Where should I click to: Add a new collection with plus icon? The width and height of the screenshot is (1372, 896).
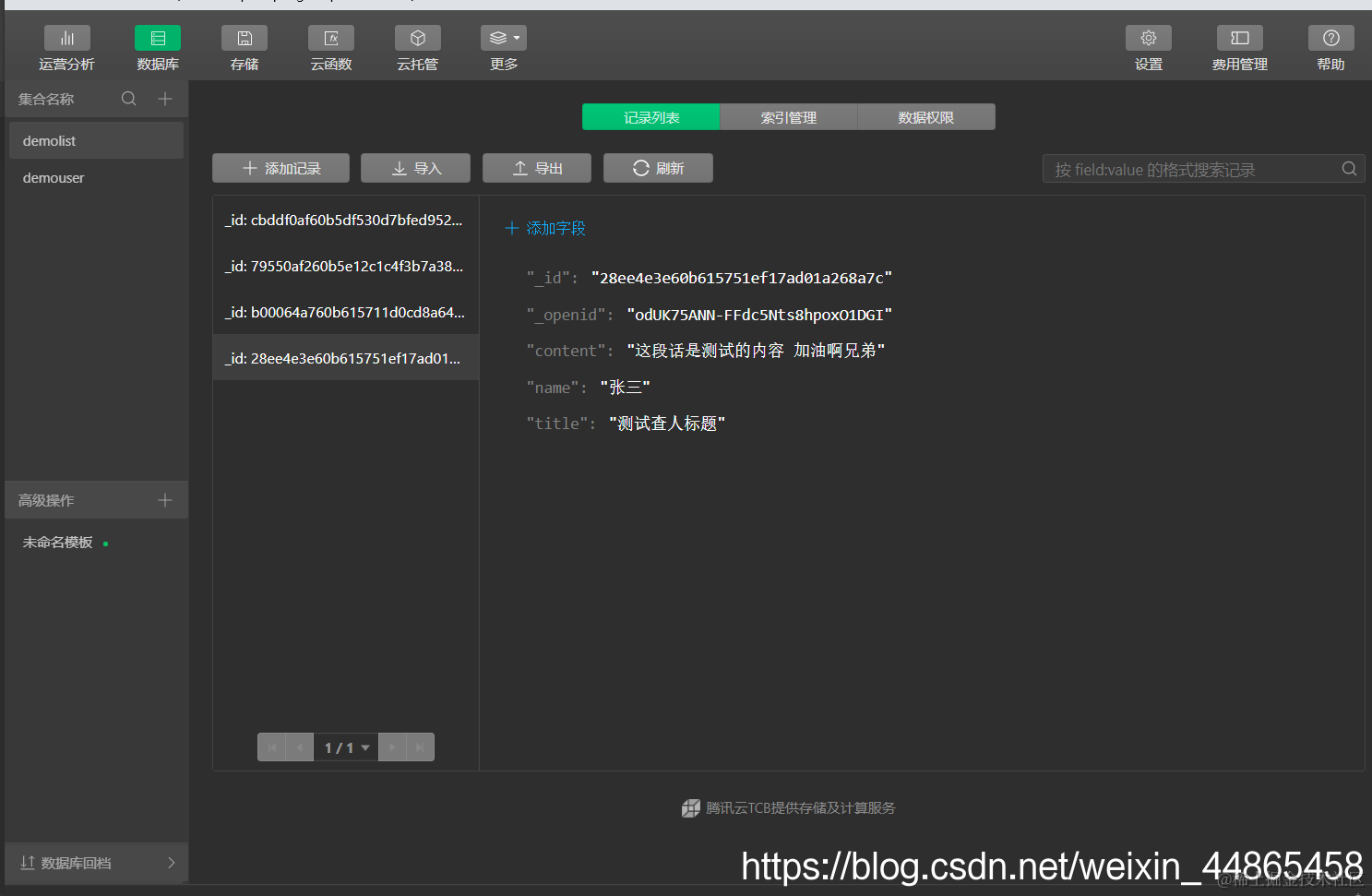165,99
